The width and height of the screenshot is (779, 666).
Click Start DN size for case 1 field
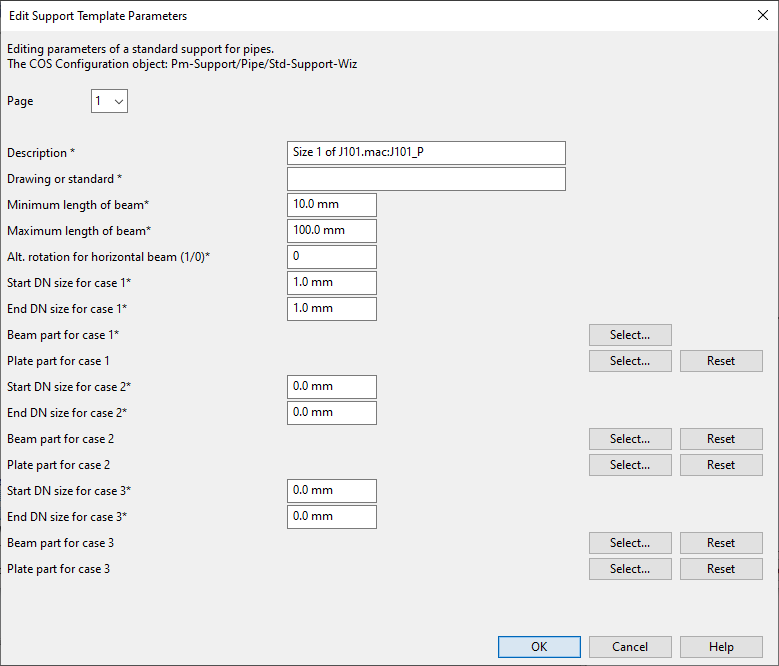[331, 283]
